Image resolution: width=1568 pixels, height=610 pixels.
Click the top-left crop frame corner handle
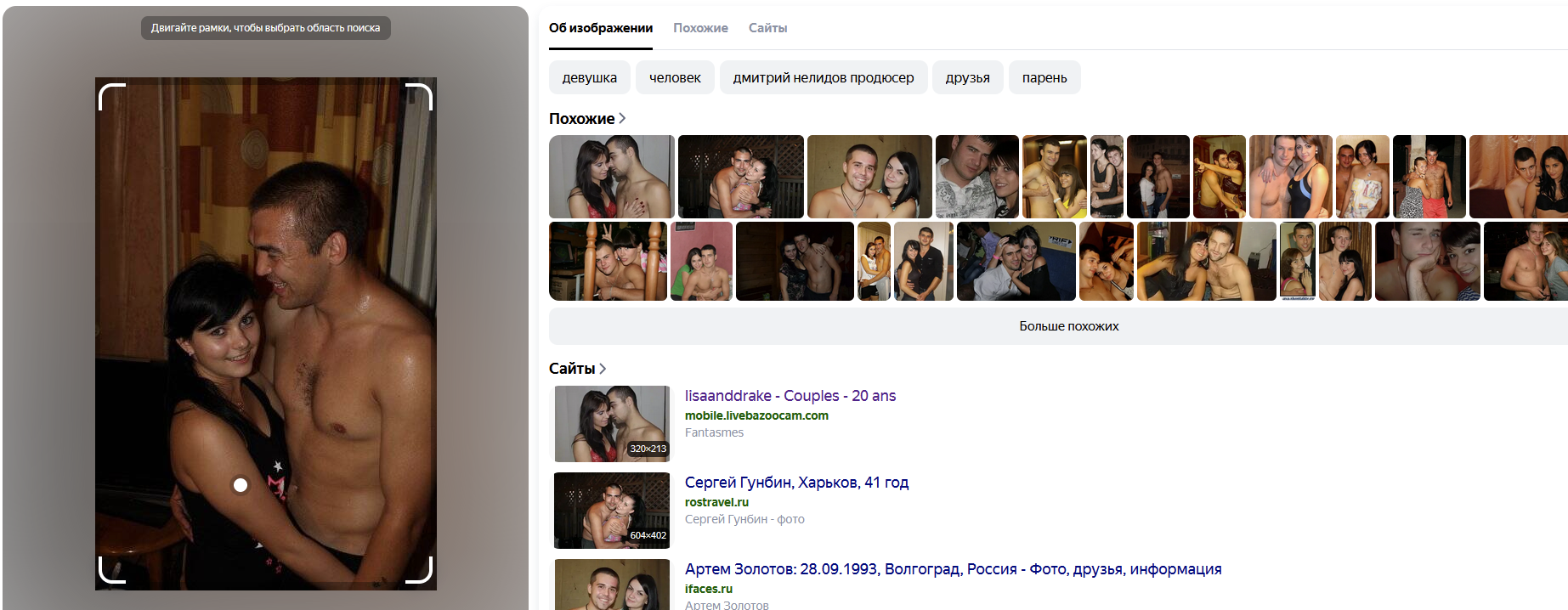pyautogui.click(x=111, y=96)
